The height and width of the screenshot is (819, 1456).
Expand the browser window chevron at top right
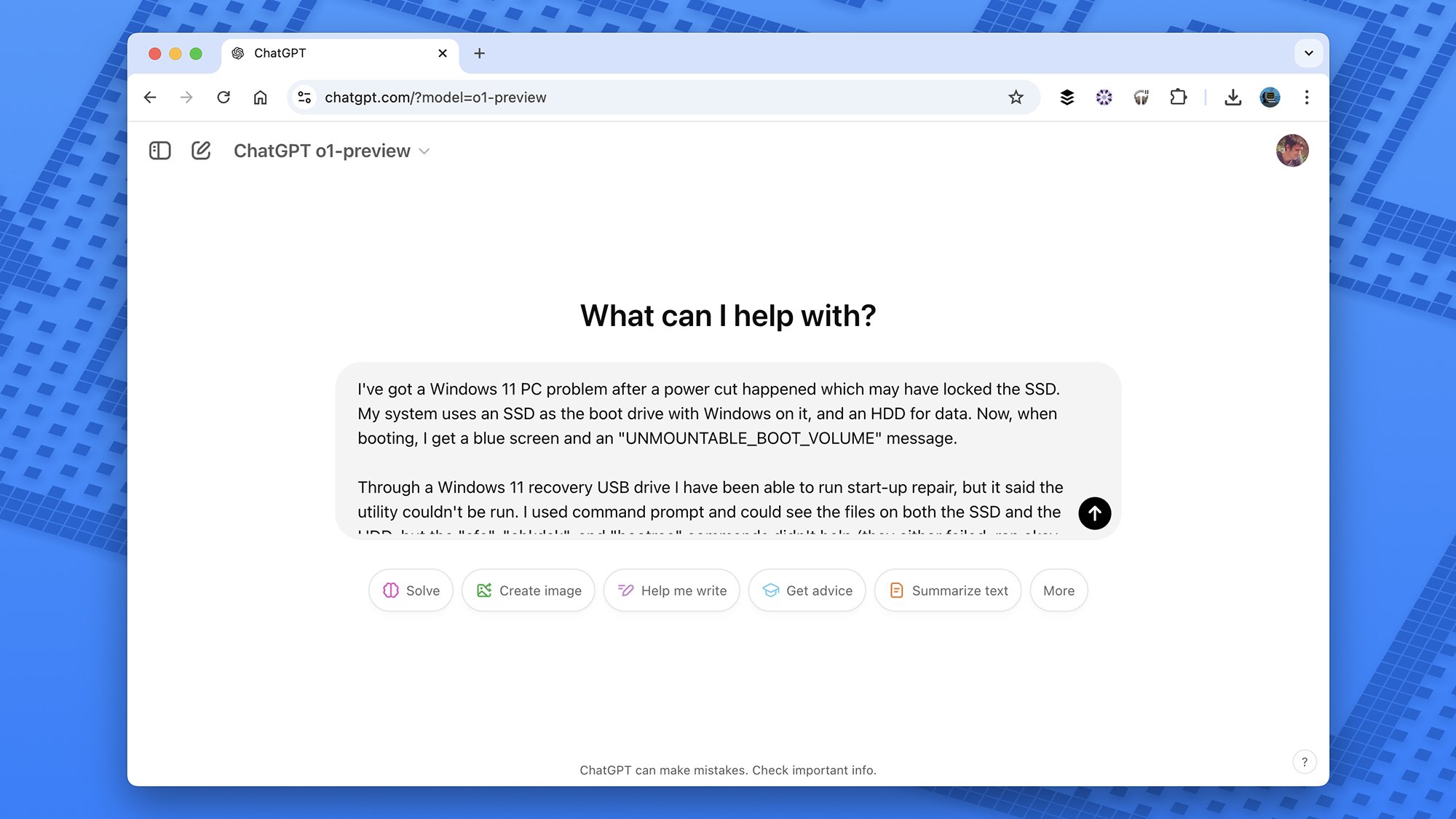(1308, 53)
